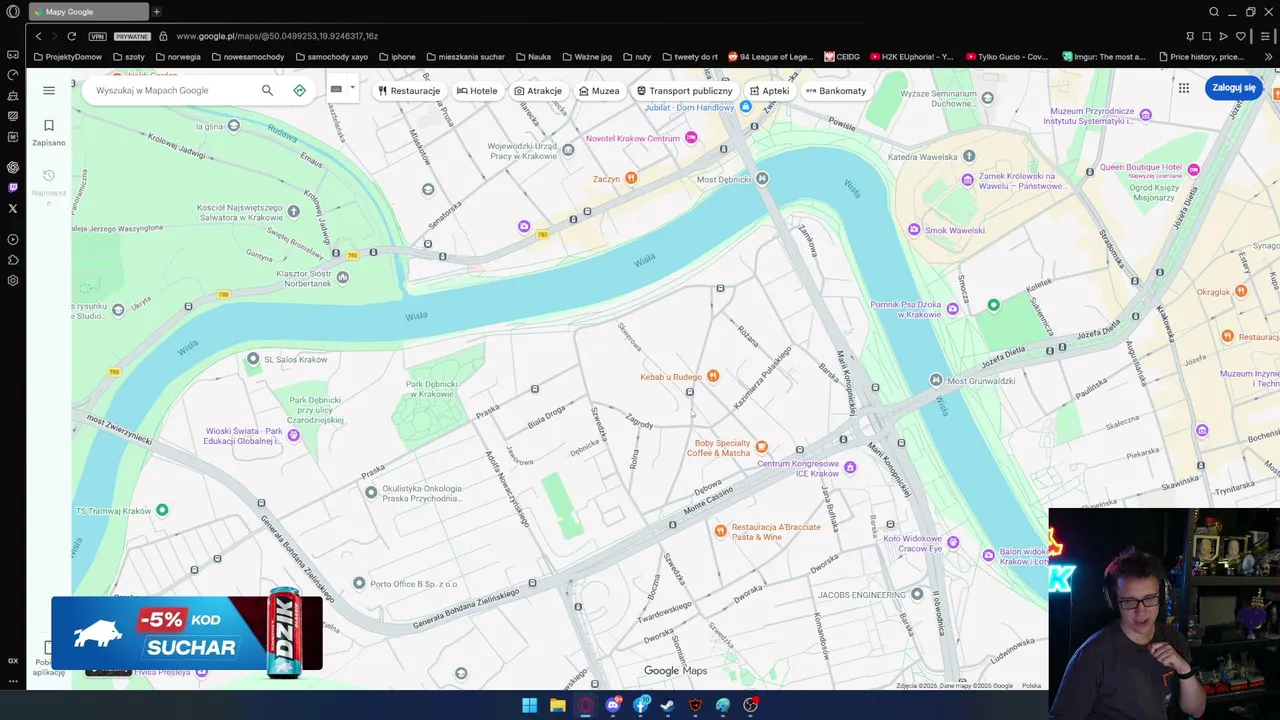Filter map by Hotele
Screen dimensions: 1280x720
477,91
